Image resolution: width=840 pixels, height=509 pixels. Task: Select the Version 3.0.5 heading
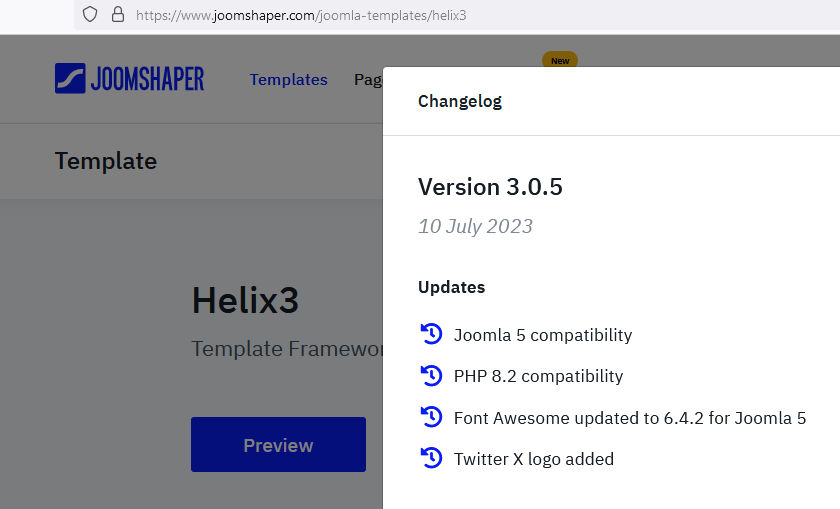pos(490,187)
